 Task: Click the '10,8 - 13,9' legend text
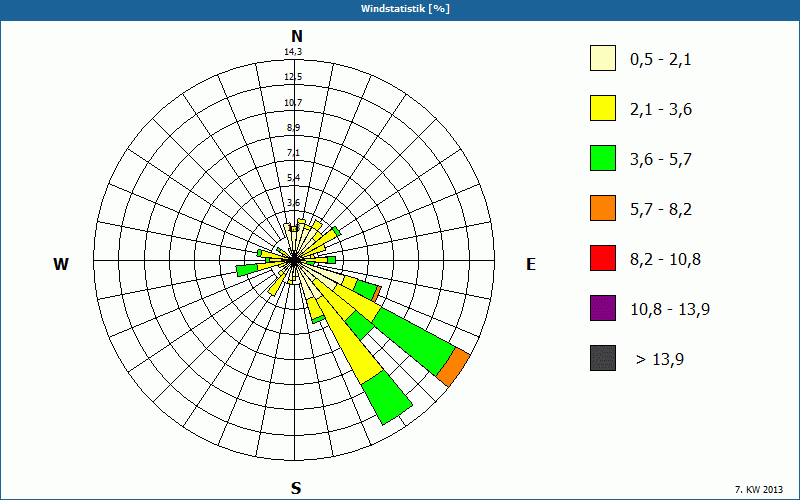pos(670,310)
